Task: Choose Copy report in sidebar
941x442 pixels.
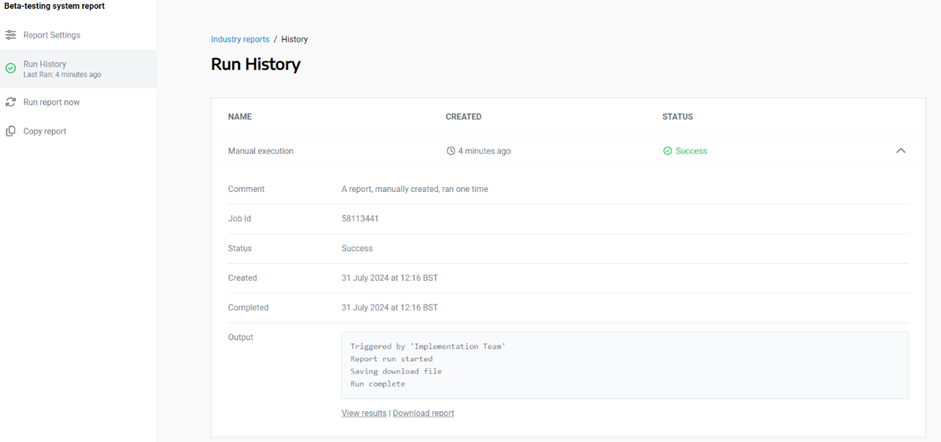Action: pos(45,131)
